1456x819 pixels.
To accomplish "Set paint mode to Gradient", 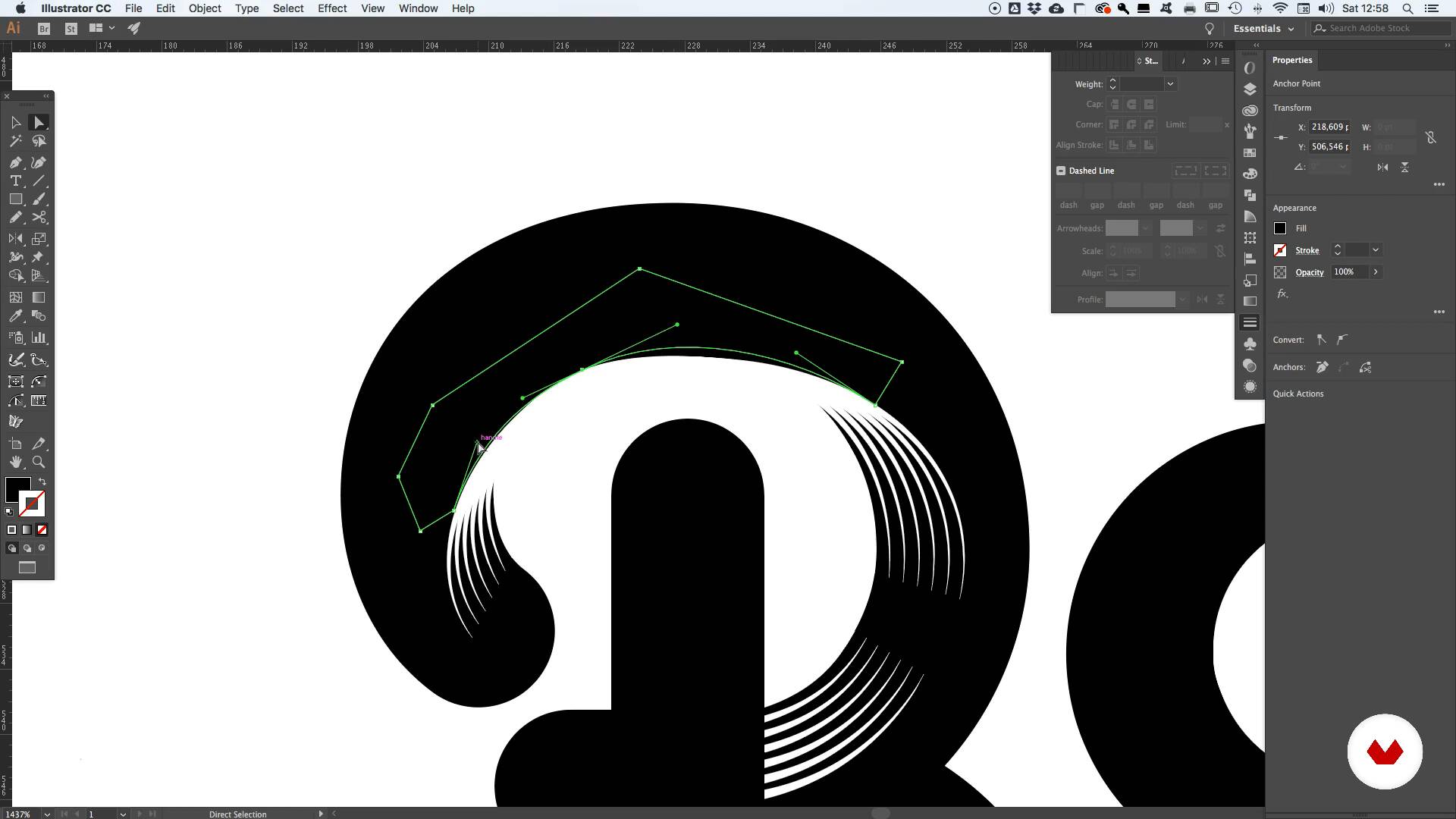I will [x=27, y=529].
